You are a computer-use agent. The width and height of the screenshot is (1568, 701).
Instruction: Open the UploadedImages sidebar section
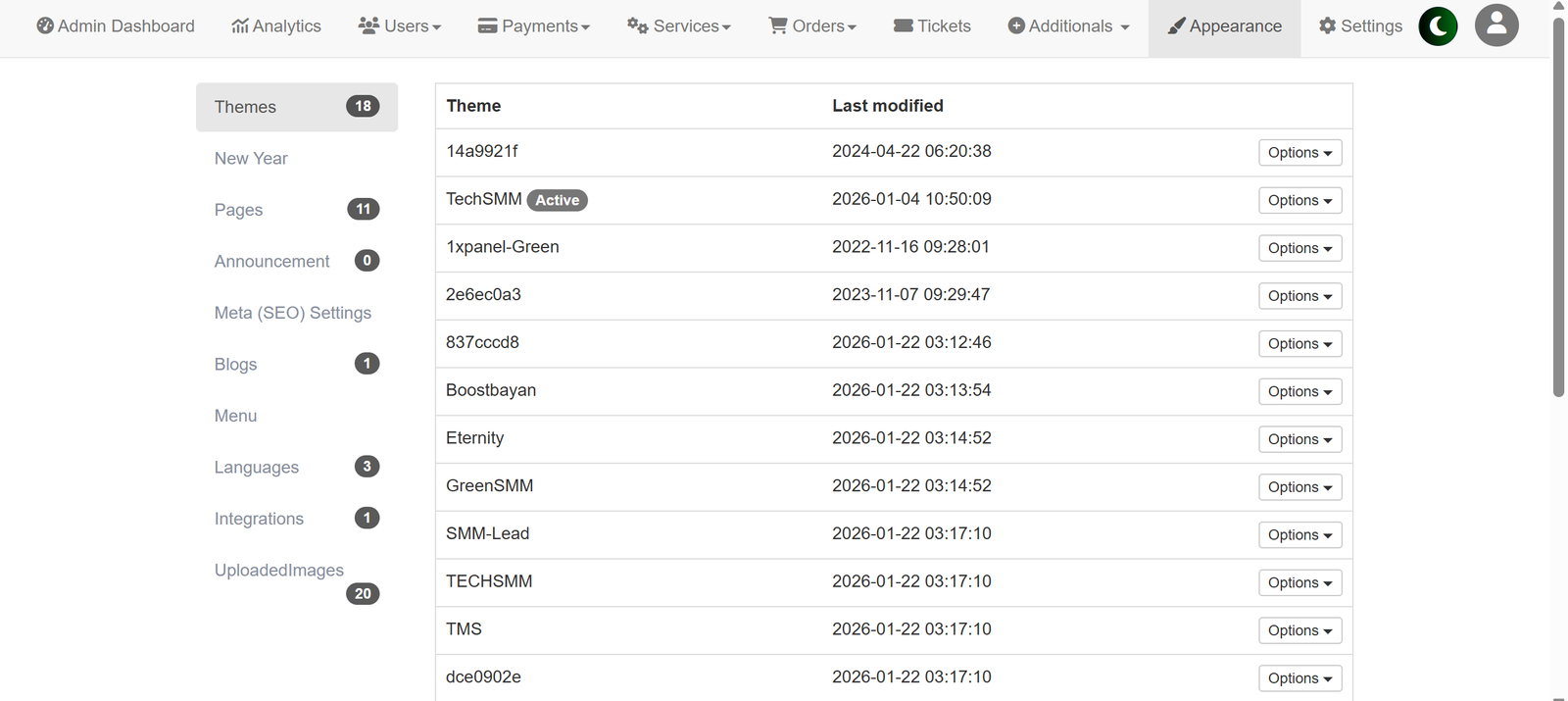click(279, 571)
